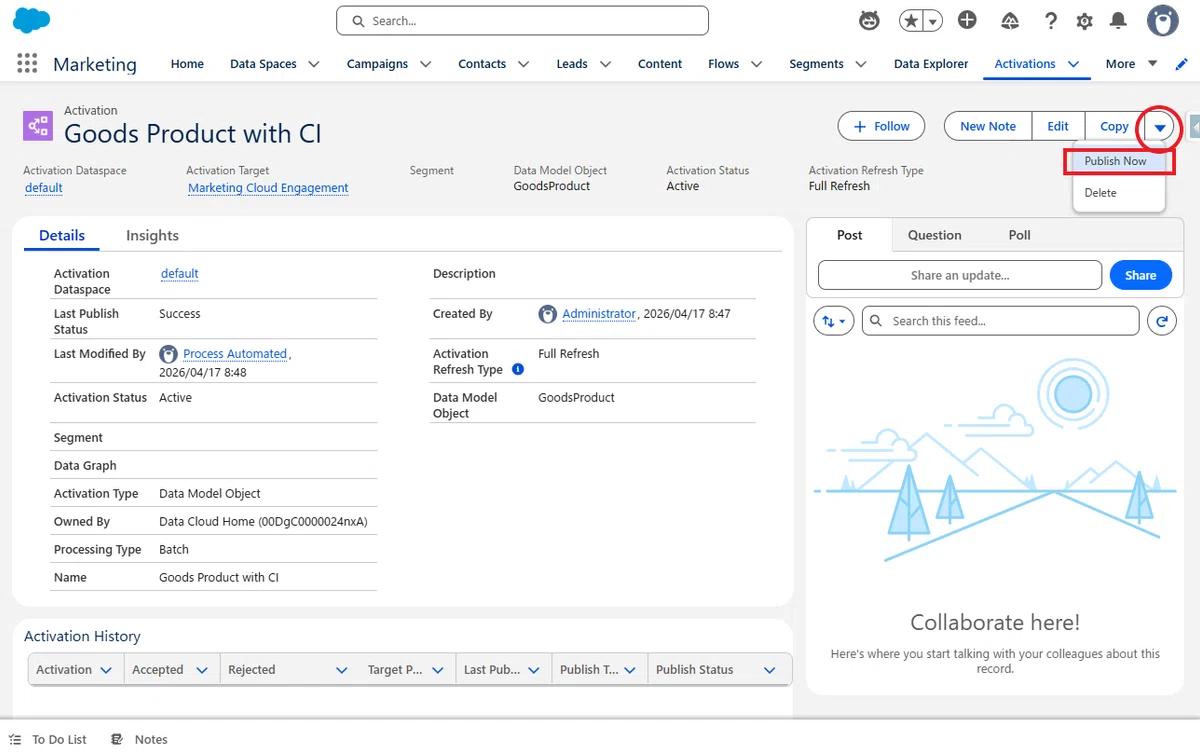
Task: Click the Activation History heading
Action: point(82,636)
